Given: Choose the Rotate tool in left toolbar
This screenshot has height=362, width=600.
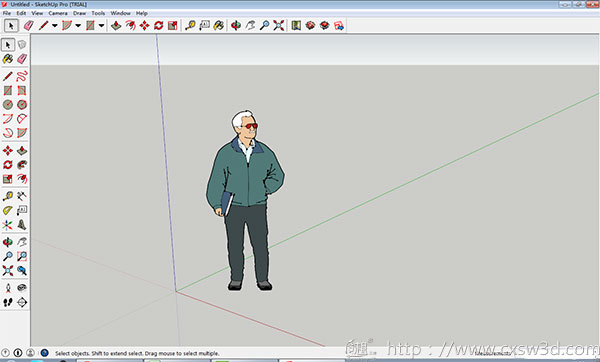Looking at the screenshot, I should (8, 165).
